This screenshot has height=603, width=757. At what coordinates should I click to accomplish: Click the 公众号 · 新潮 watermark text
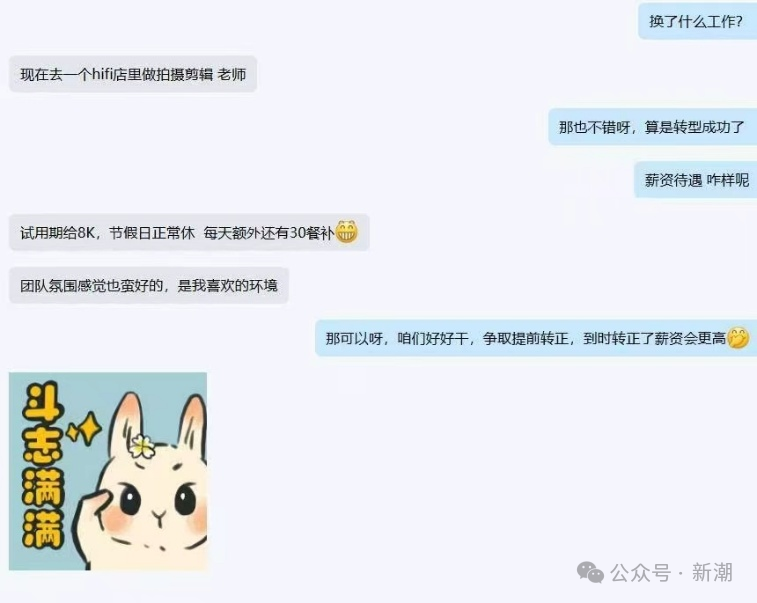coord(671,573)
